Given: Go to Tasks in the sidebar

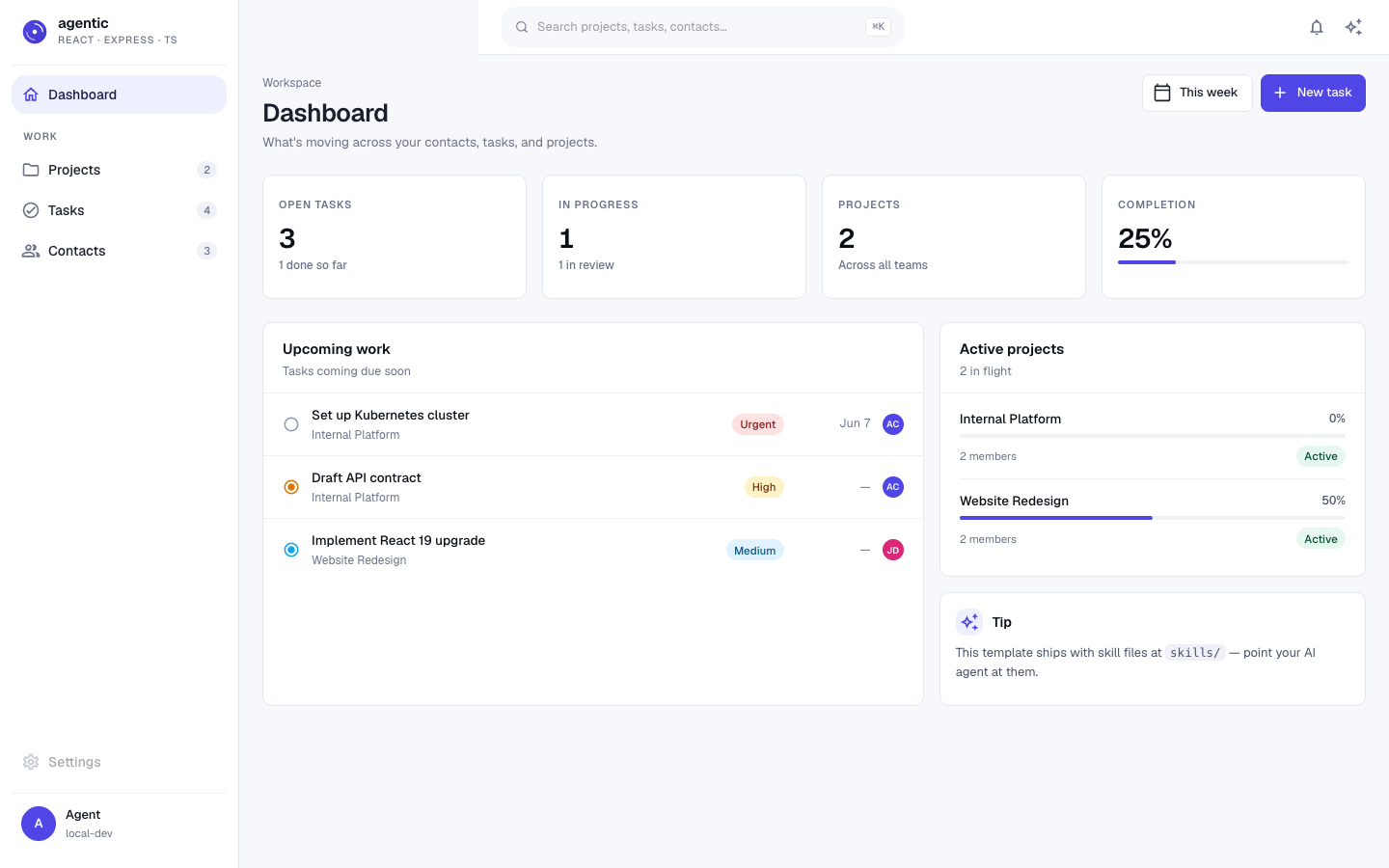Looking at the screenshot, I should 119,210.
